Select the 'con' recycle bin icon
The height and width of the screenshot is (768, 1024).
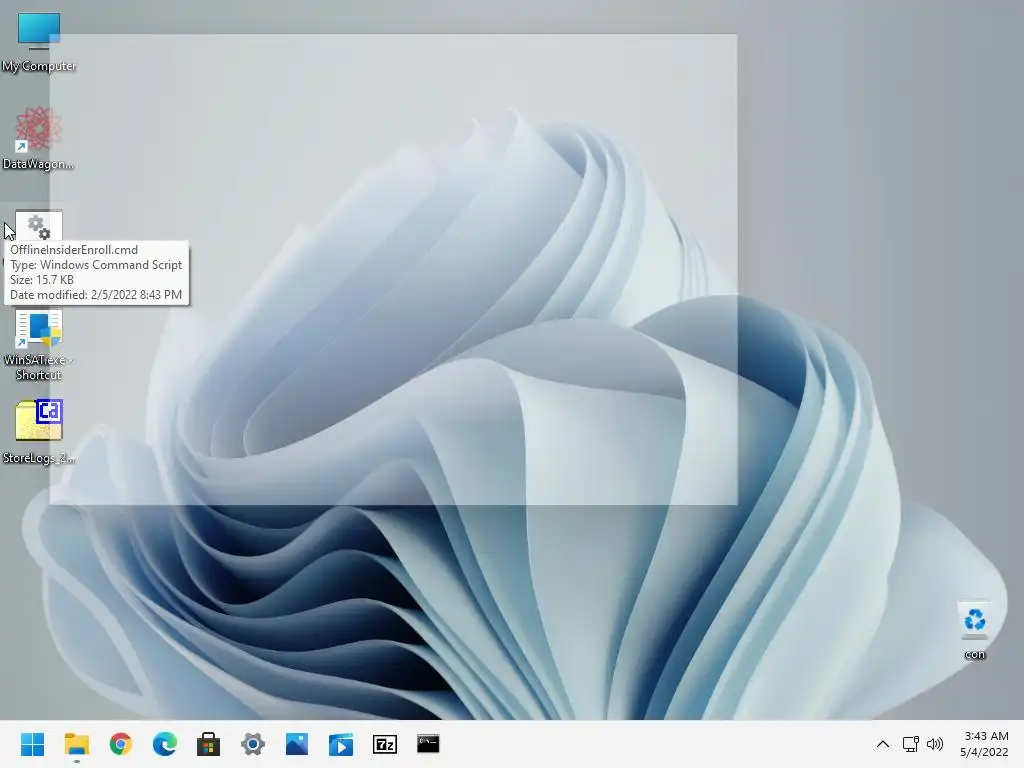tap(974, 619)
